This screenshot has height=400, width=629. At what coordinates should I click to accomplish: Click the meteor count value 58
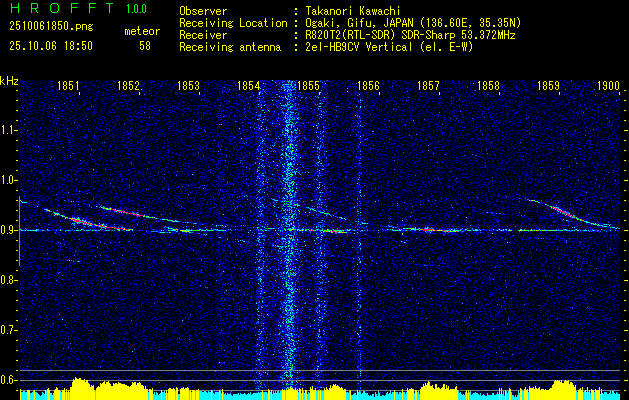pos(145,46)
